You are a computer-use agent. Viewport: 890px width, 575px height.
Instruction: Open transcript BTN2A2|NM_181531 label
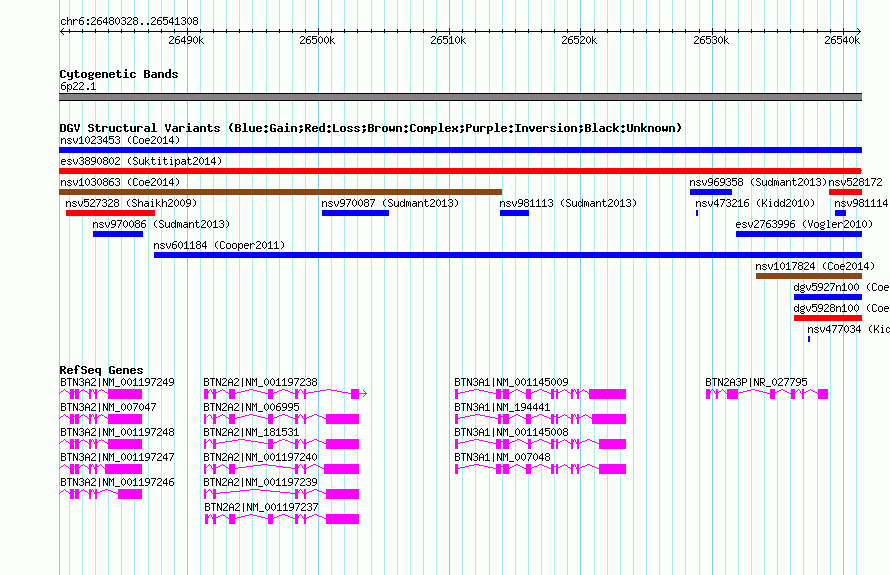point(251,433)
